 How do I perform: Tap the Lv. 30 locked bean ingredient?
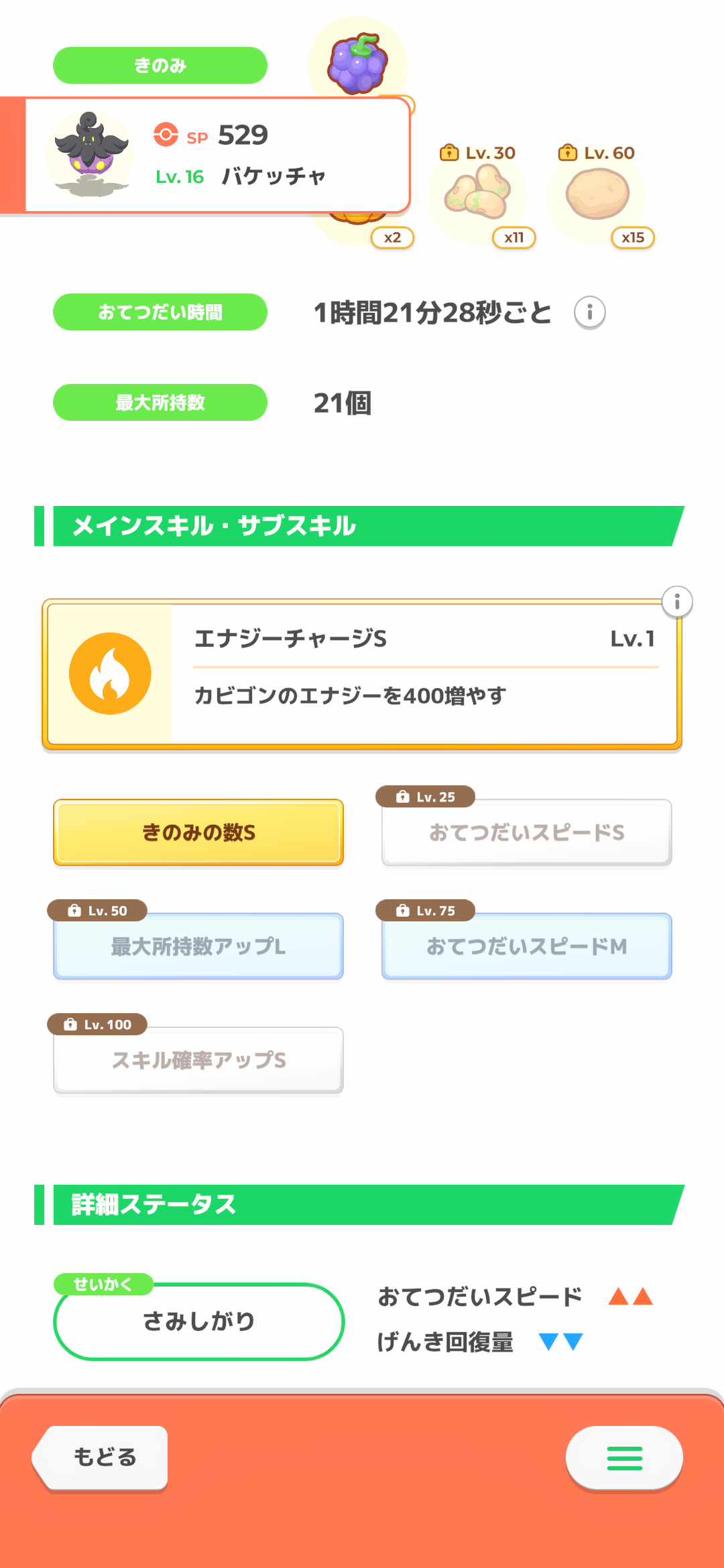click(x=478, y=196)
